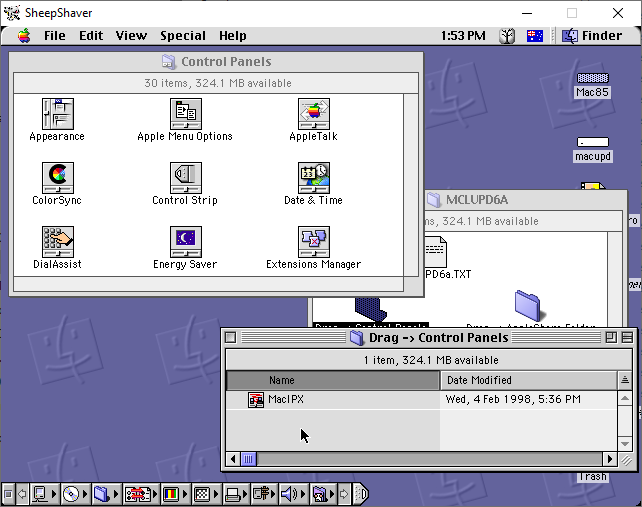Open the View menu
The width and height of the screenshot is (642, 507).
click(131, 36)
